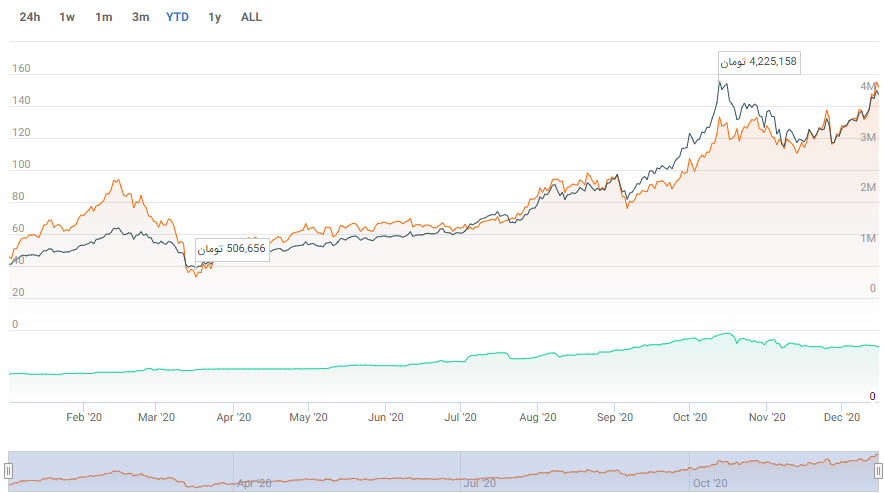Switch to the 1y range
The image size is (884, 493).
point(214,17)
